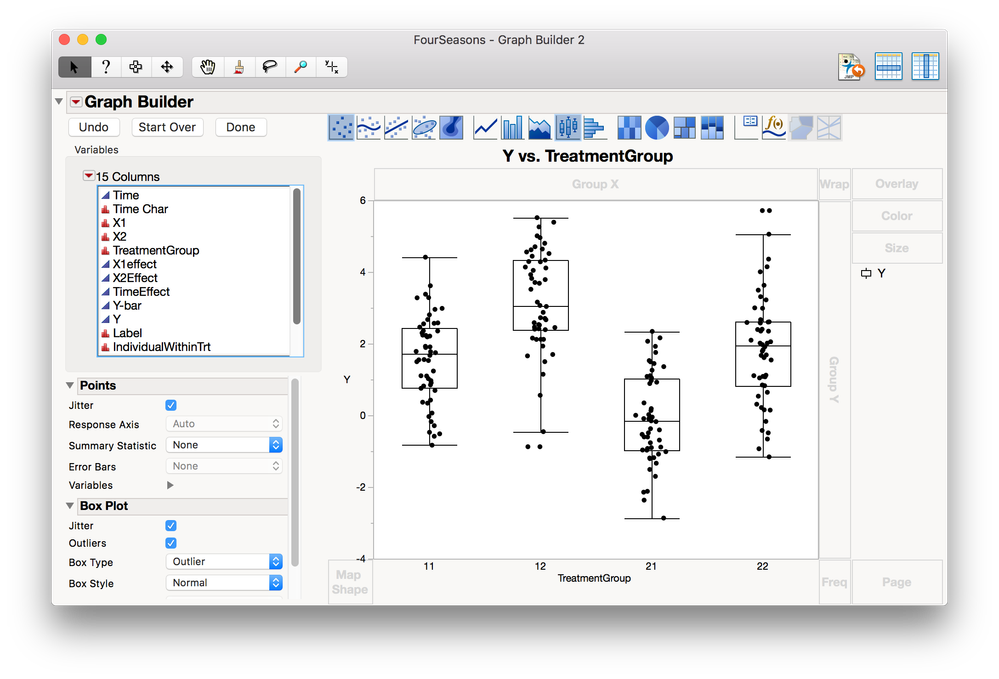This screenshot has height=679, width=999.
Task: Add the Mosaic graph element
Action: click(x=712, y=127)
